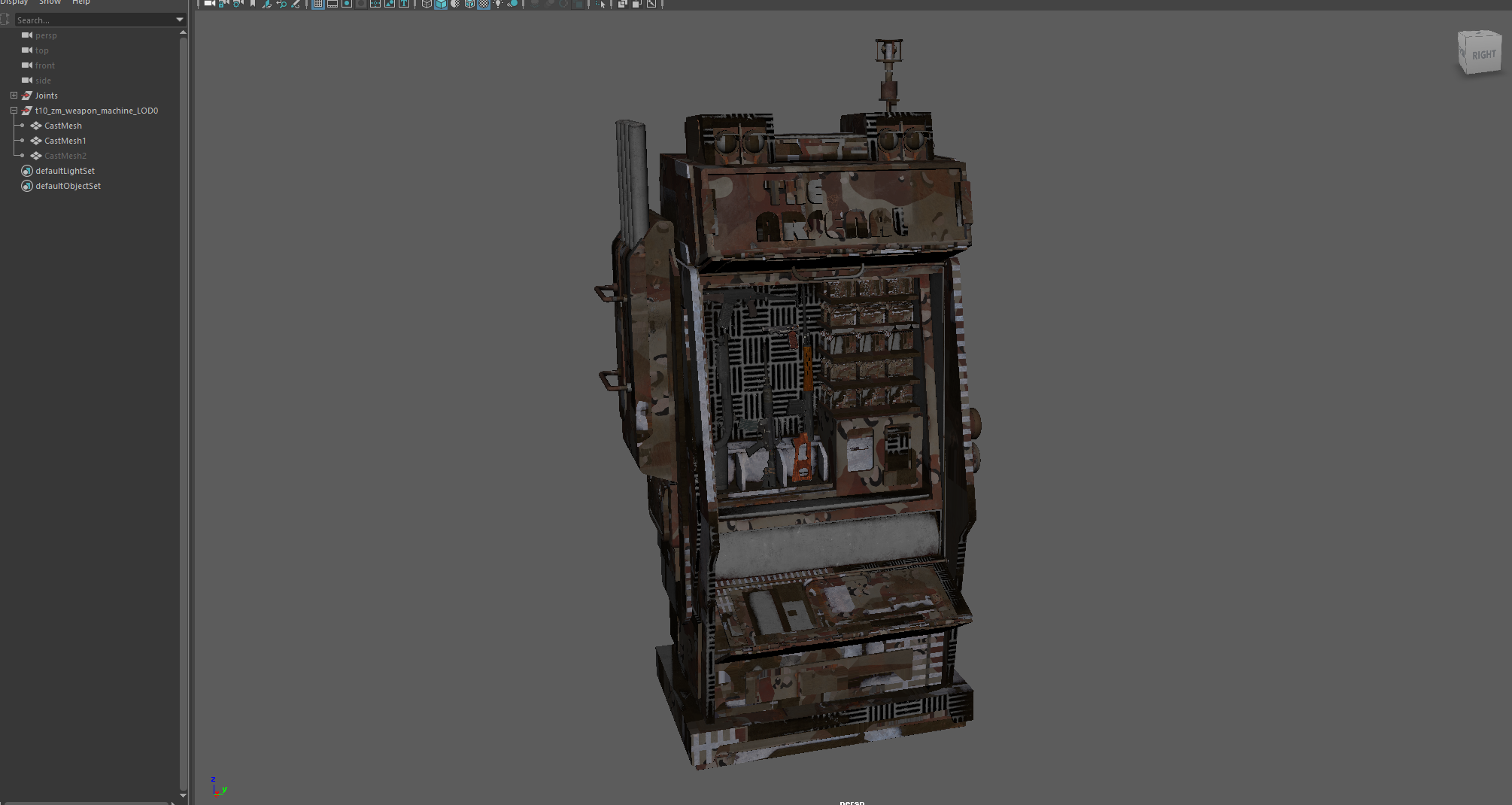
Task: Activate the 2D Pan/Zoom magnifier icon
Action: pos(281,4)
